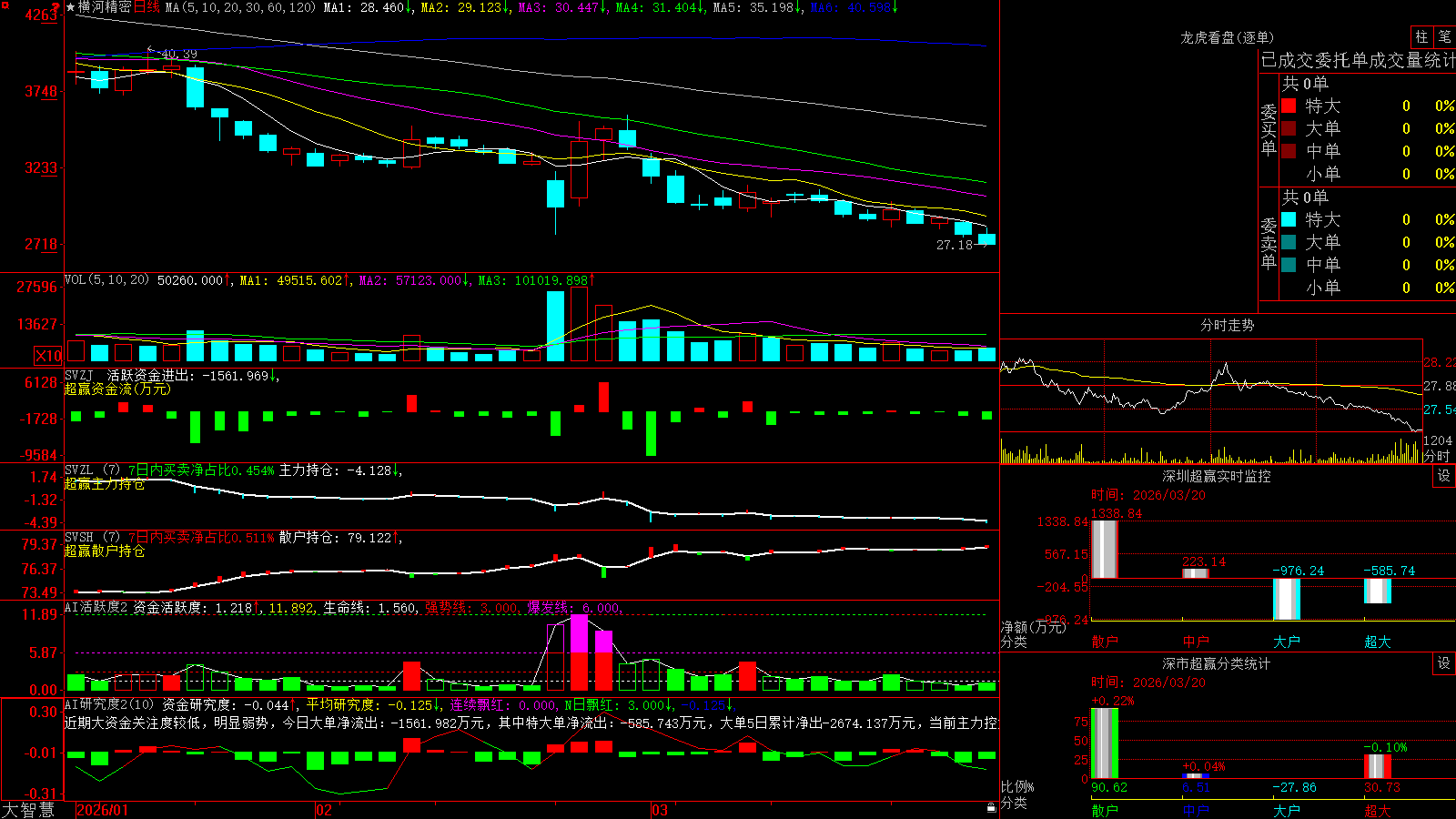
Task: Click the 超赢主力持仓 label
Action: [105, 484]
